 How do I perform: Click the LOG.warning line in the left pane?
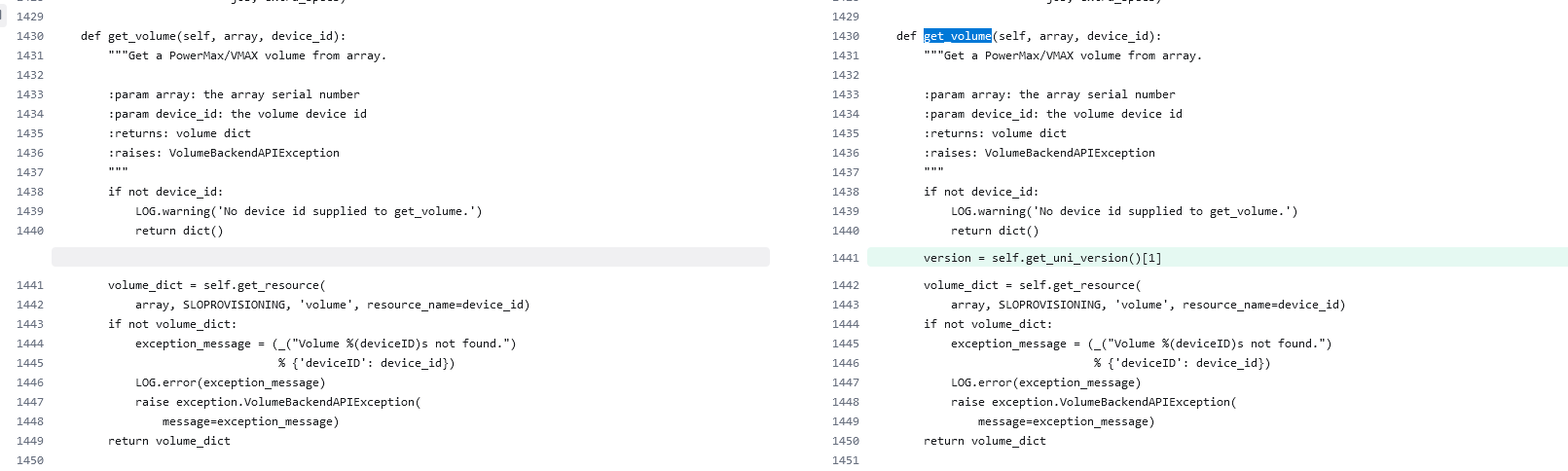click(309, 211)
